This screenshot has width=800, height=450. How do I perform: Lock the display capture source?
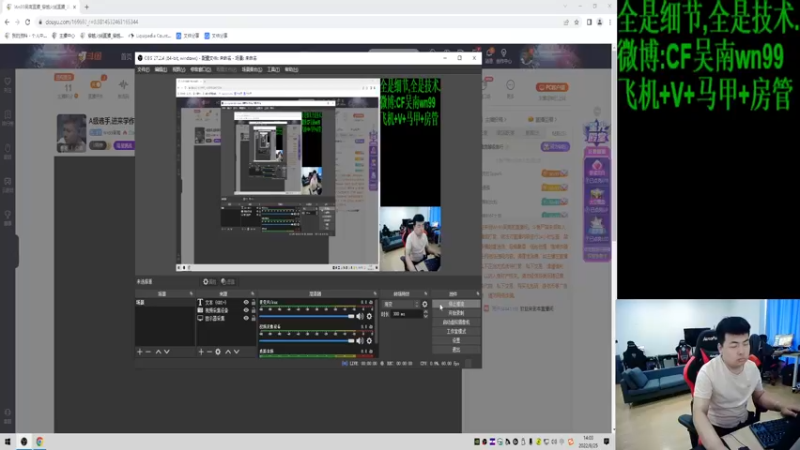point(253,318)
